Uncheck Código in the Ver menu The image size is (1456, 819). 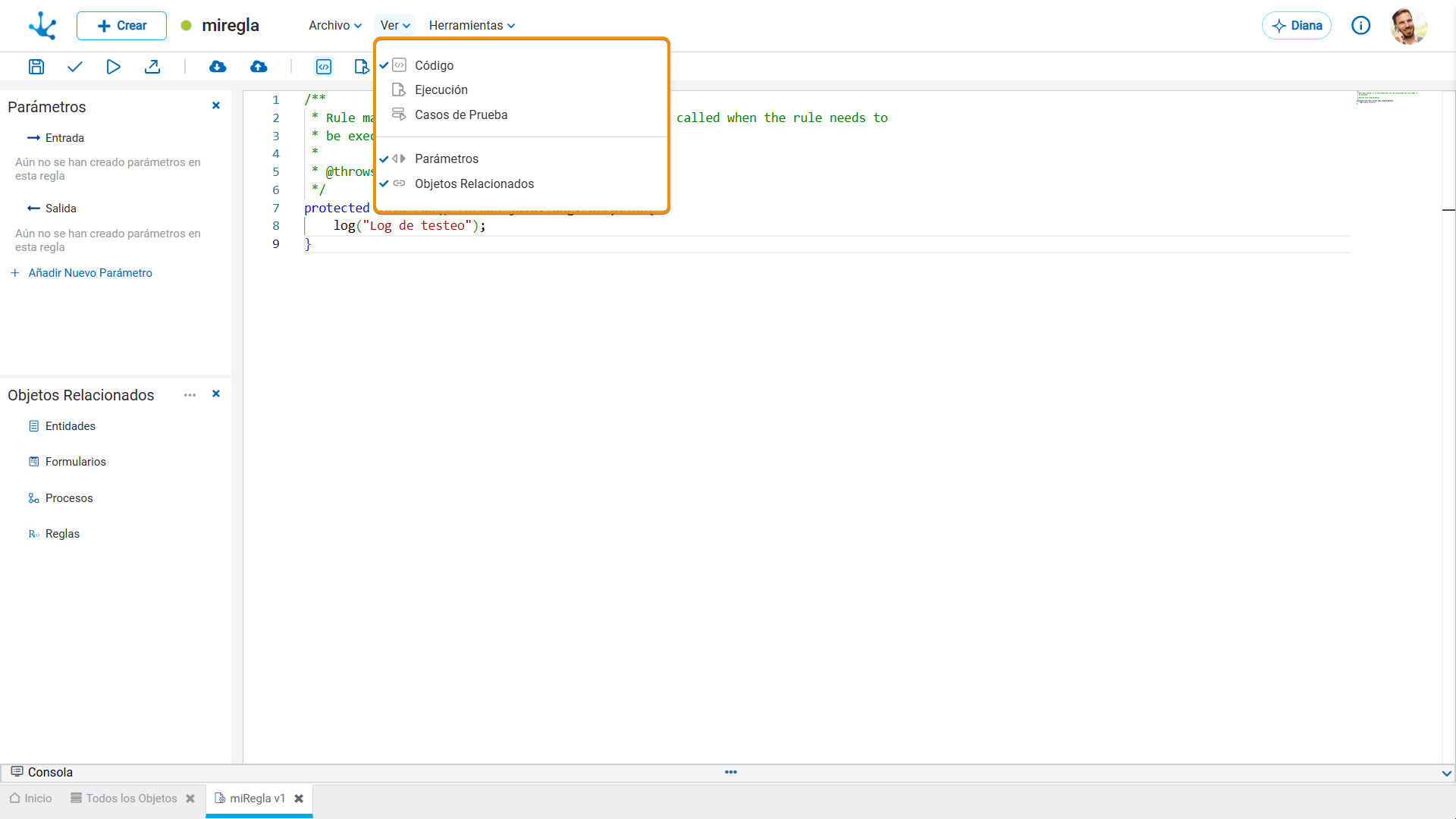tap(434, 65)
